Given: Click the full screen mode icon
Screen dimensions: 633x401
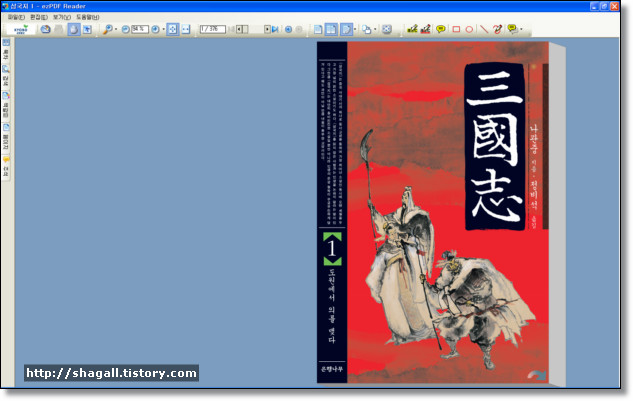Looking at the screenshot, I should (387, 29).
